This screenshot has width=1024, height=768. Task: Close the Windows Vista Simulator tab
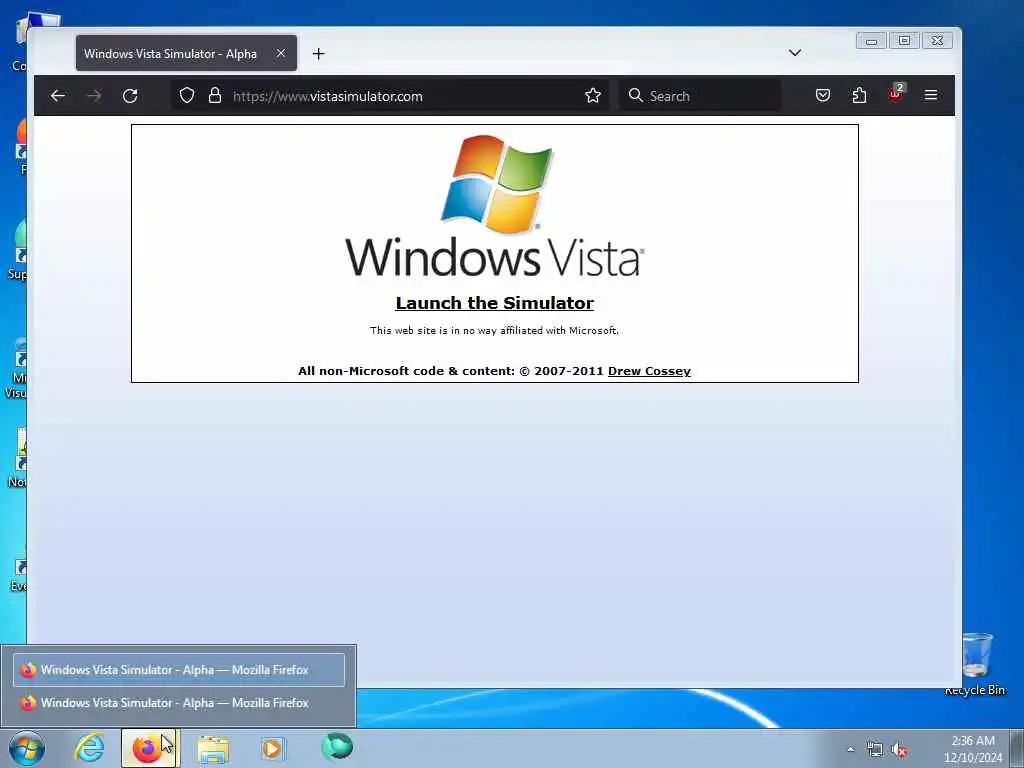pyautogui.click(x=281, y=54)
